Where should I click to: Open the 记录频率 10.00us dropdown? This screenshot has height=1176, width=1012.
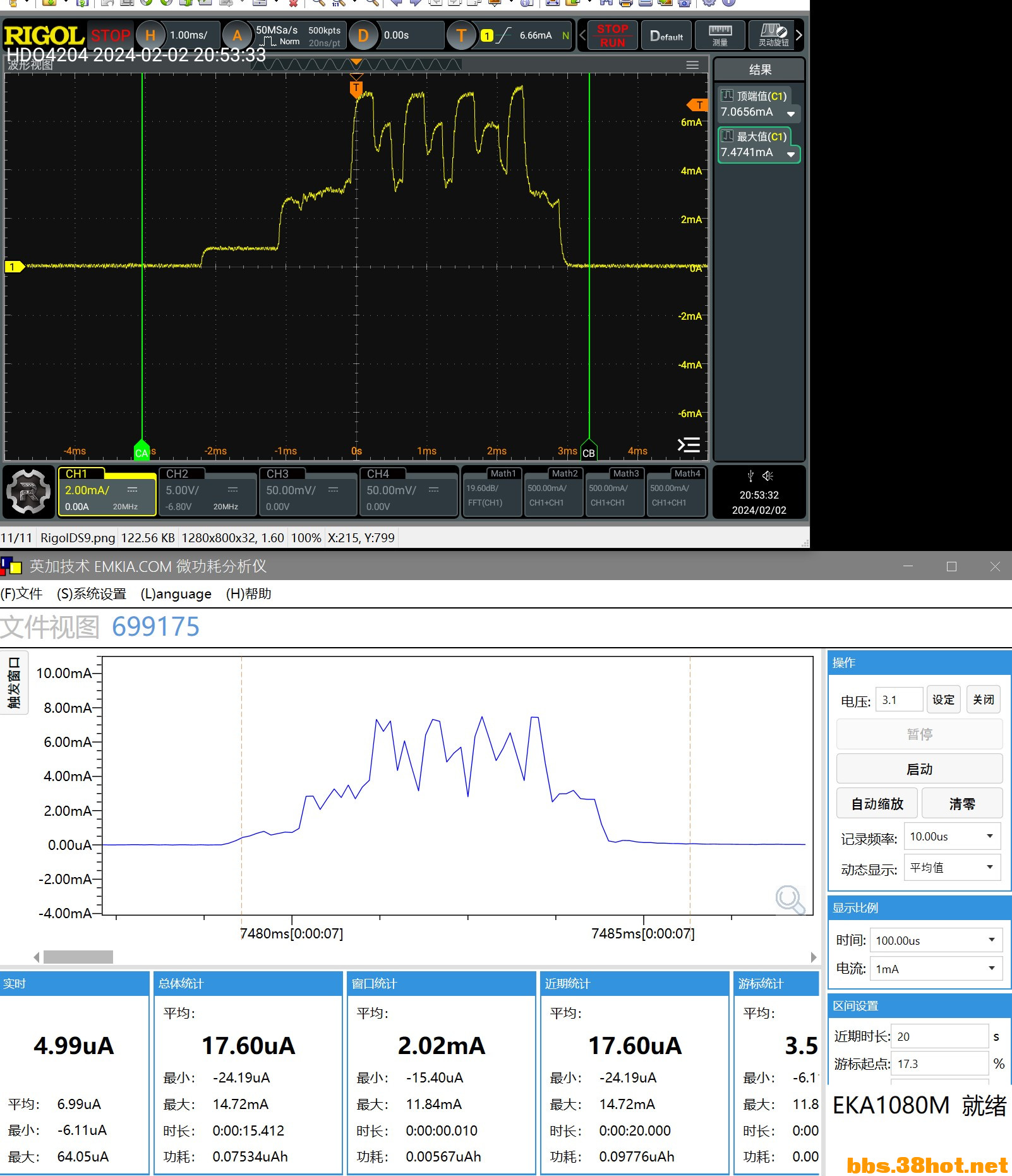(x=953, y=837)
